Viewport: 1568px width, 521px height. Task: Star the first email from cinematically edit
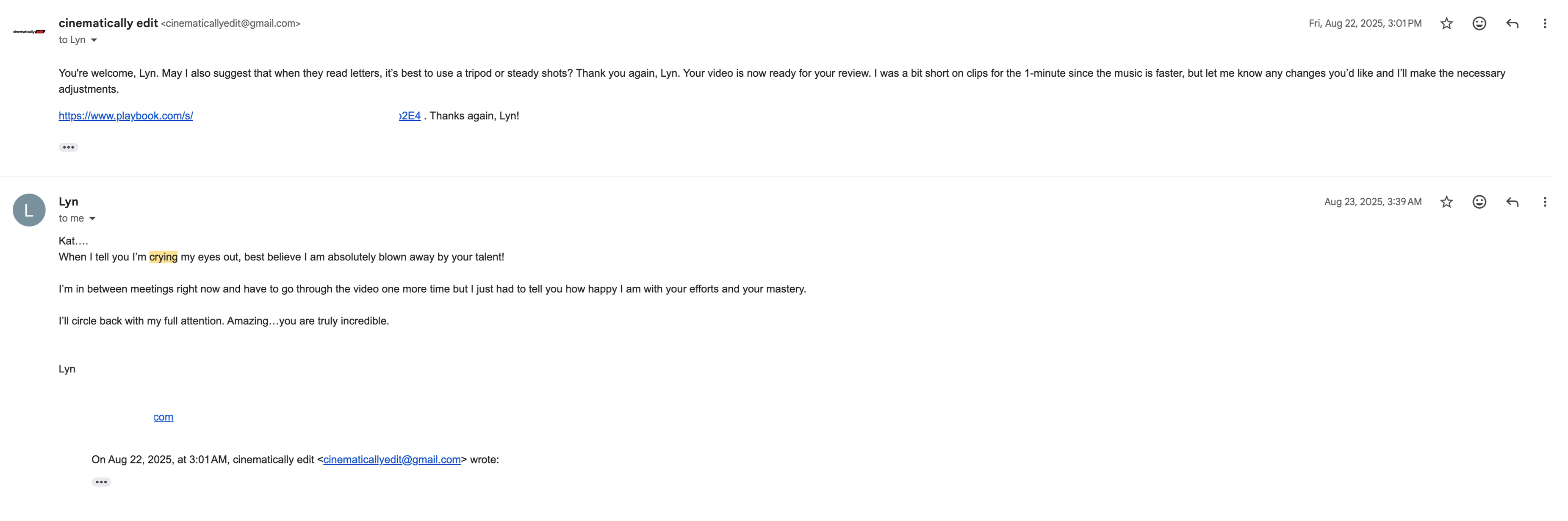(1446, 24)
